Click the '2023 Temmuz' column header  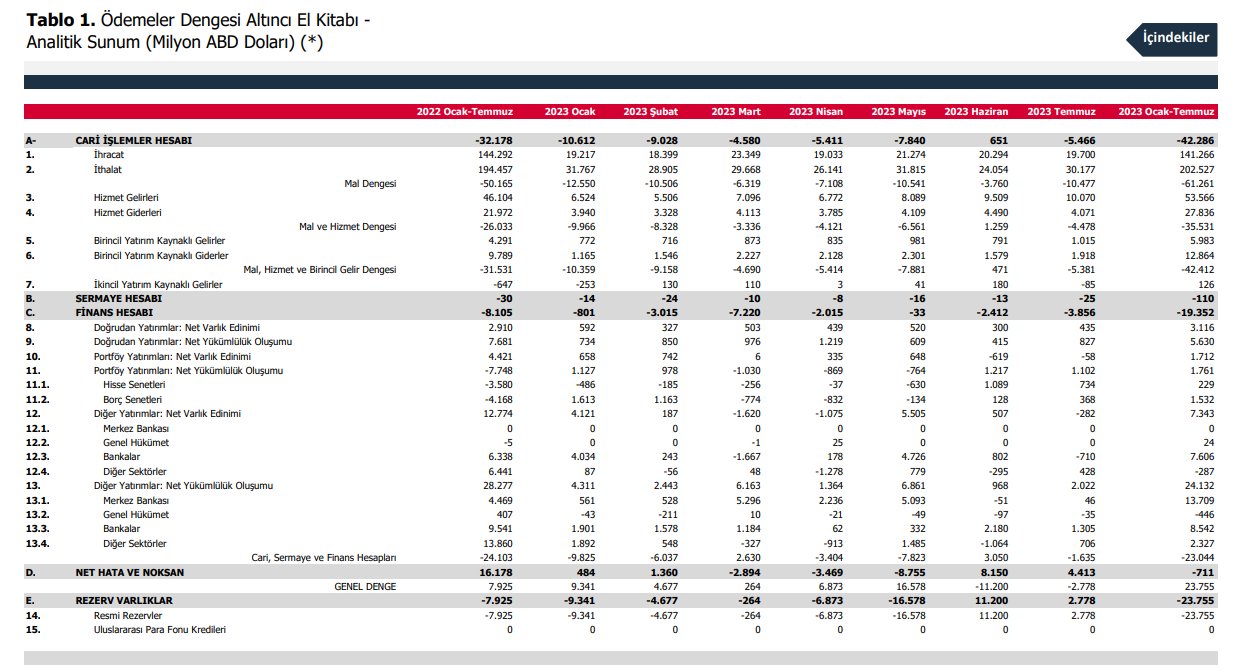pyautogui.click(x=1061, y=112)
